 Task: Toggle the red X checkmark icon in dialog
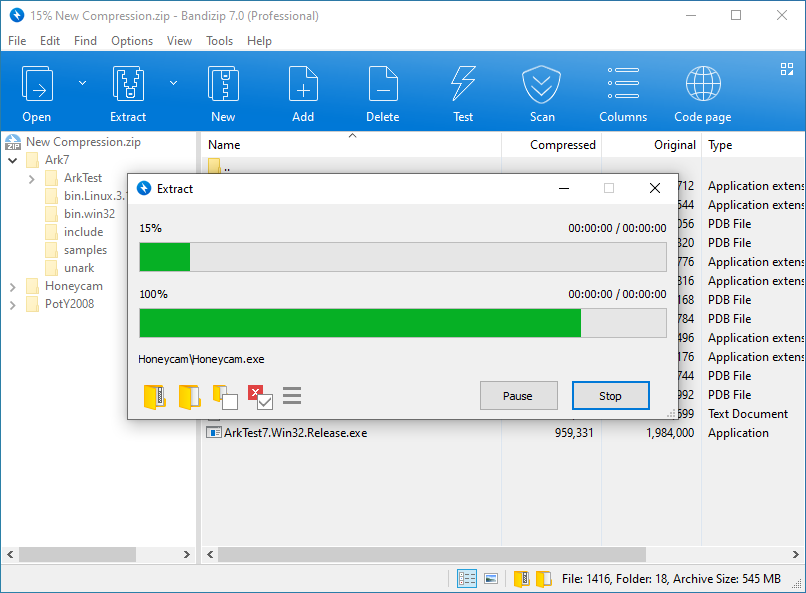coord(260,397)
